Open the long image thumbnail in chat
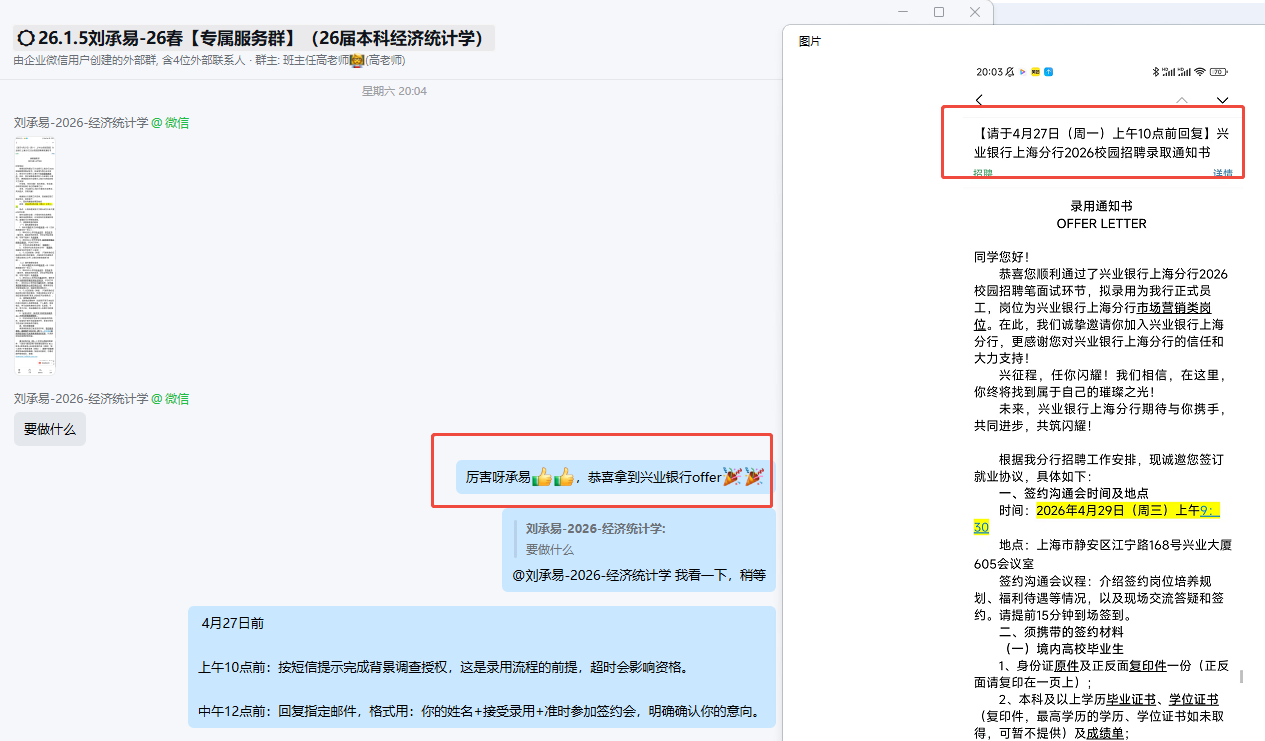Screen dimensions: 1265x741 click(x=35, y=255)
